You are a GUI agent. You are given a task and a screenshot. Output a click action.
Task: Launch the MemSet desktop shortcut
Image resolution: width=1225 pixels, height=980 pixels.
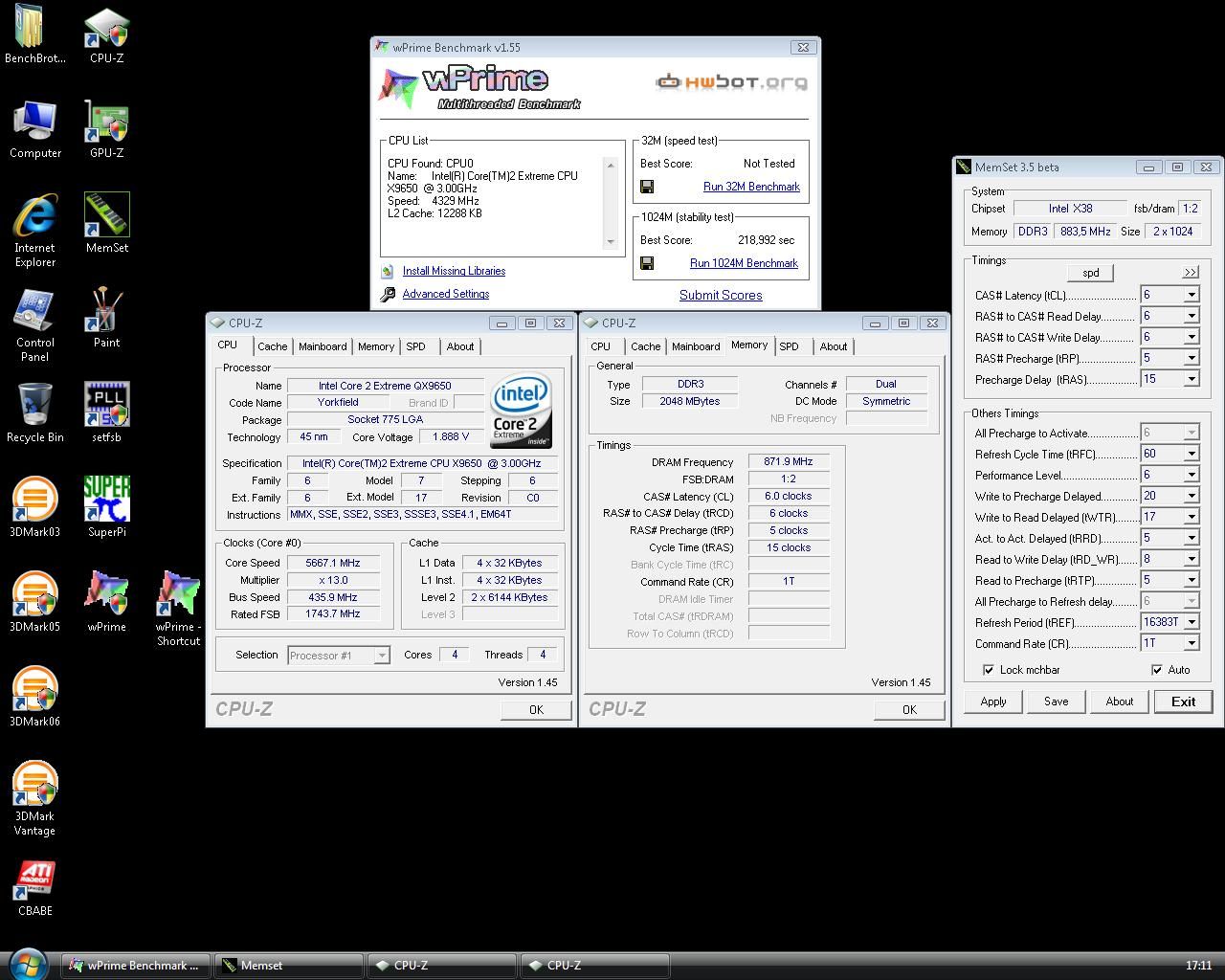coord(106,223)
